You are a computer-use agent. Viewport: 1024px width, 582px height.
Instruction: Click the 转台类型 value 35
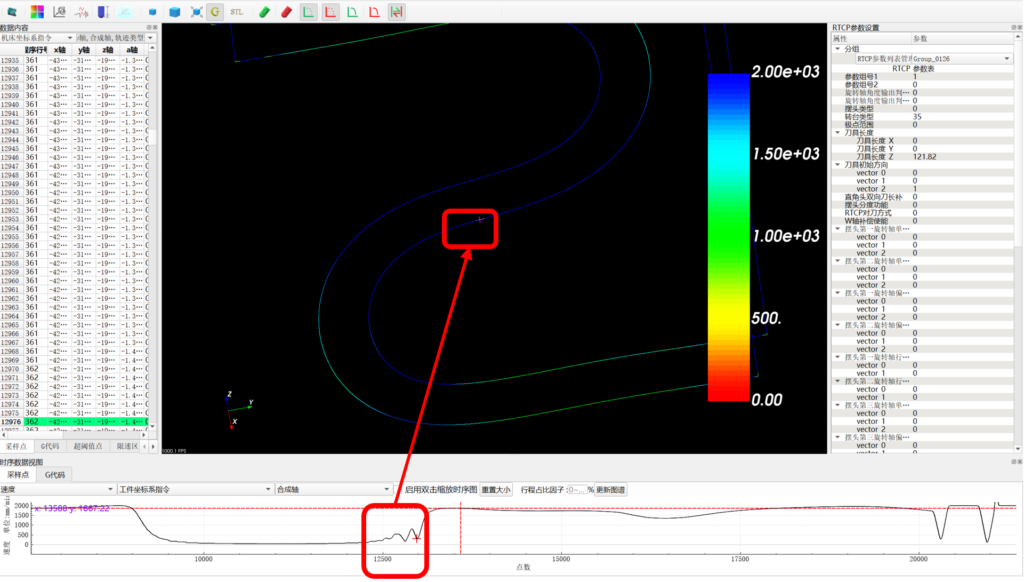tap(918, 117)
